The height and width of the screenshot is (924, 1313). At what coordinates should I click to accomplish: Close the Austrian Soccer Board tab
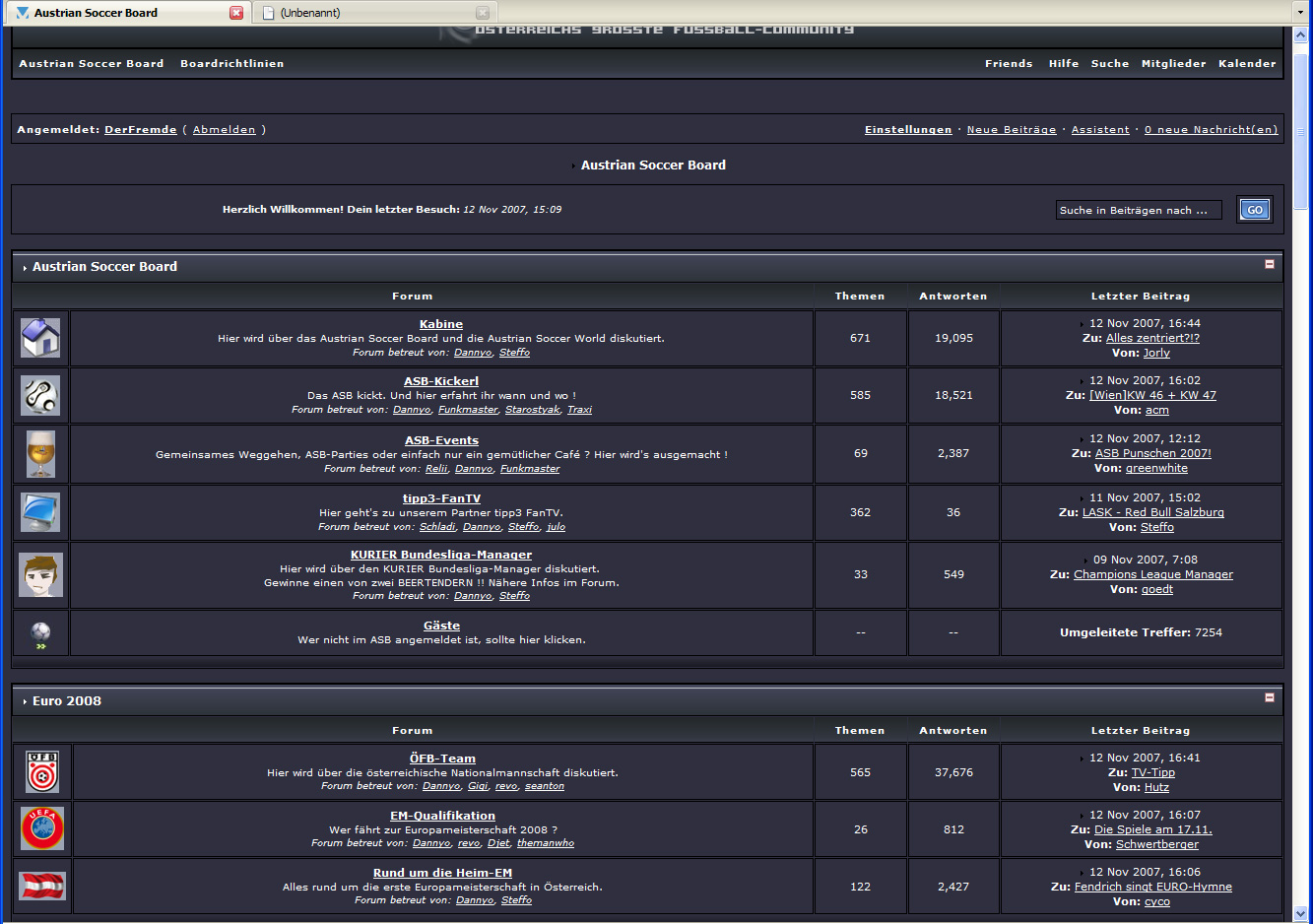(x=236, y=13)
